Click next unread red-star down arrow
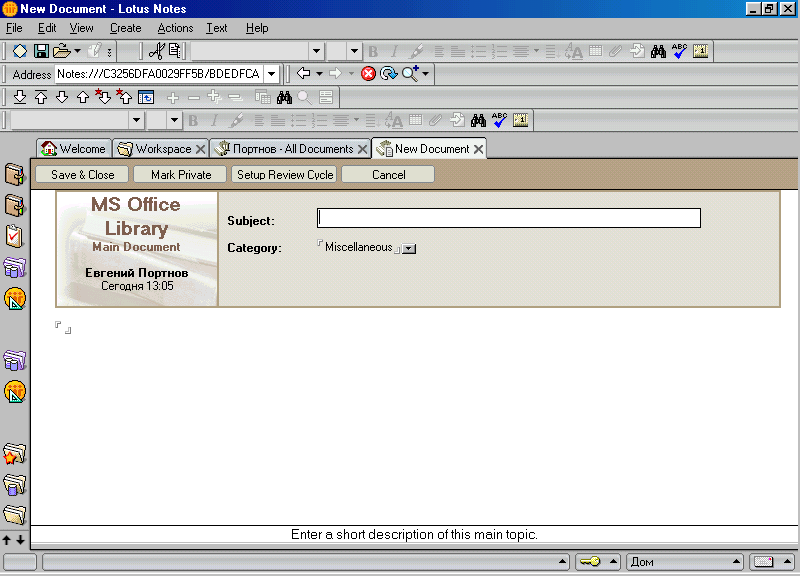This screenshot has height=576, width=800. point(103,96)
